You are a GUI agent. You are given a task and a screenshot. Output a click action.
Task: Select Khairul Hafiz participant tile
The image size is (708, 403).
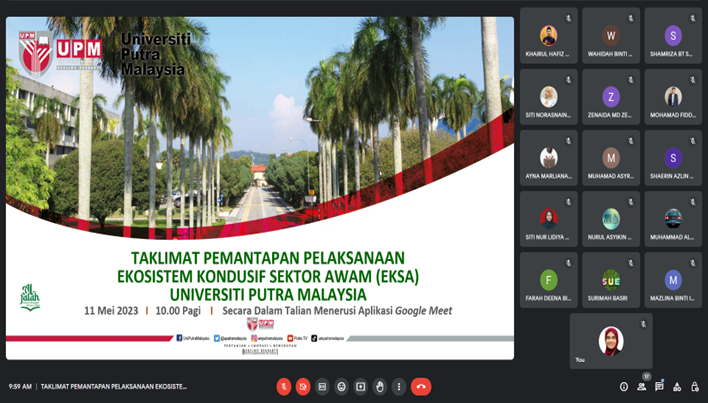(x=549, y=36)
